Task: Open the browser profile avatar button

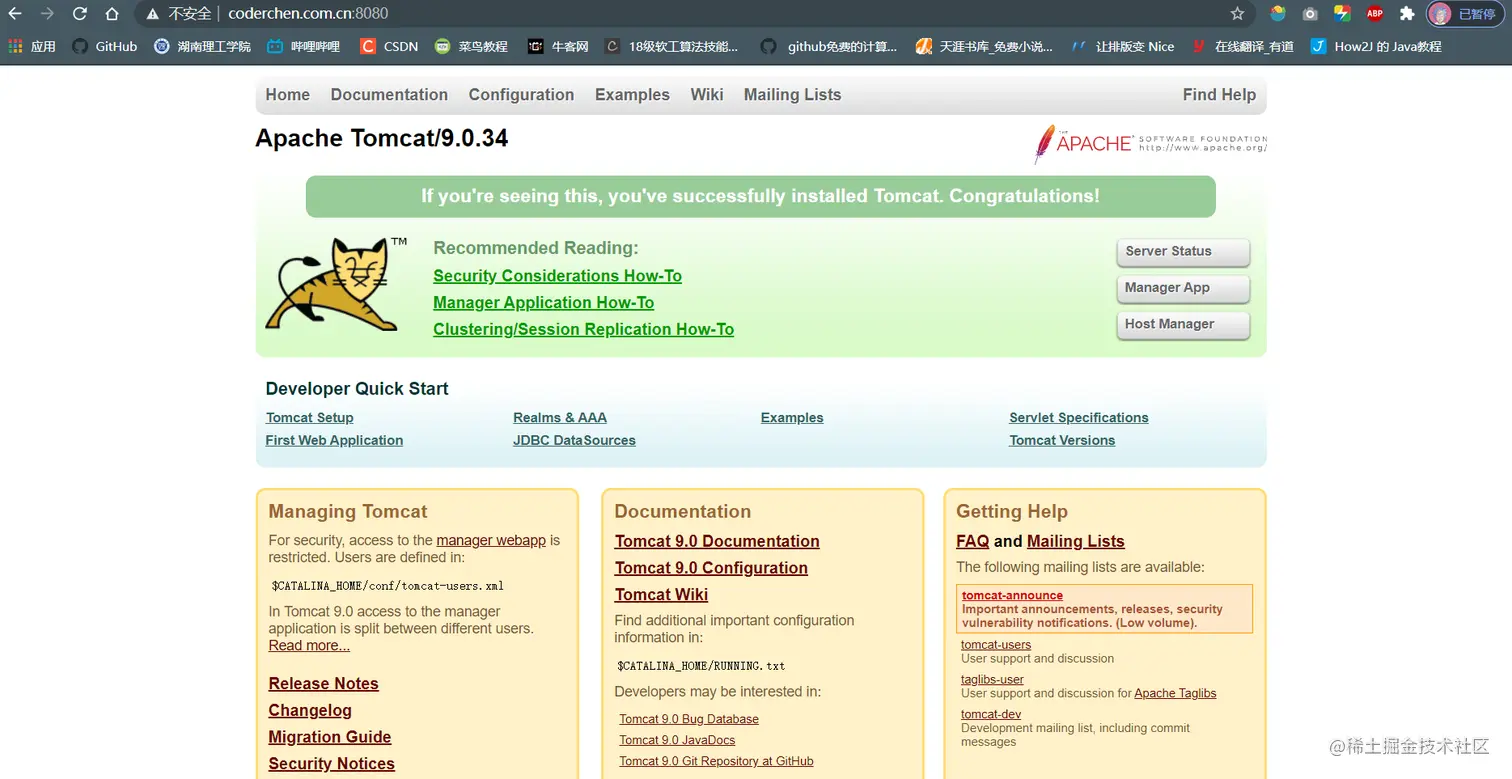Action: [1465, 14]
